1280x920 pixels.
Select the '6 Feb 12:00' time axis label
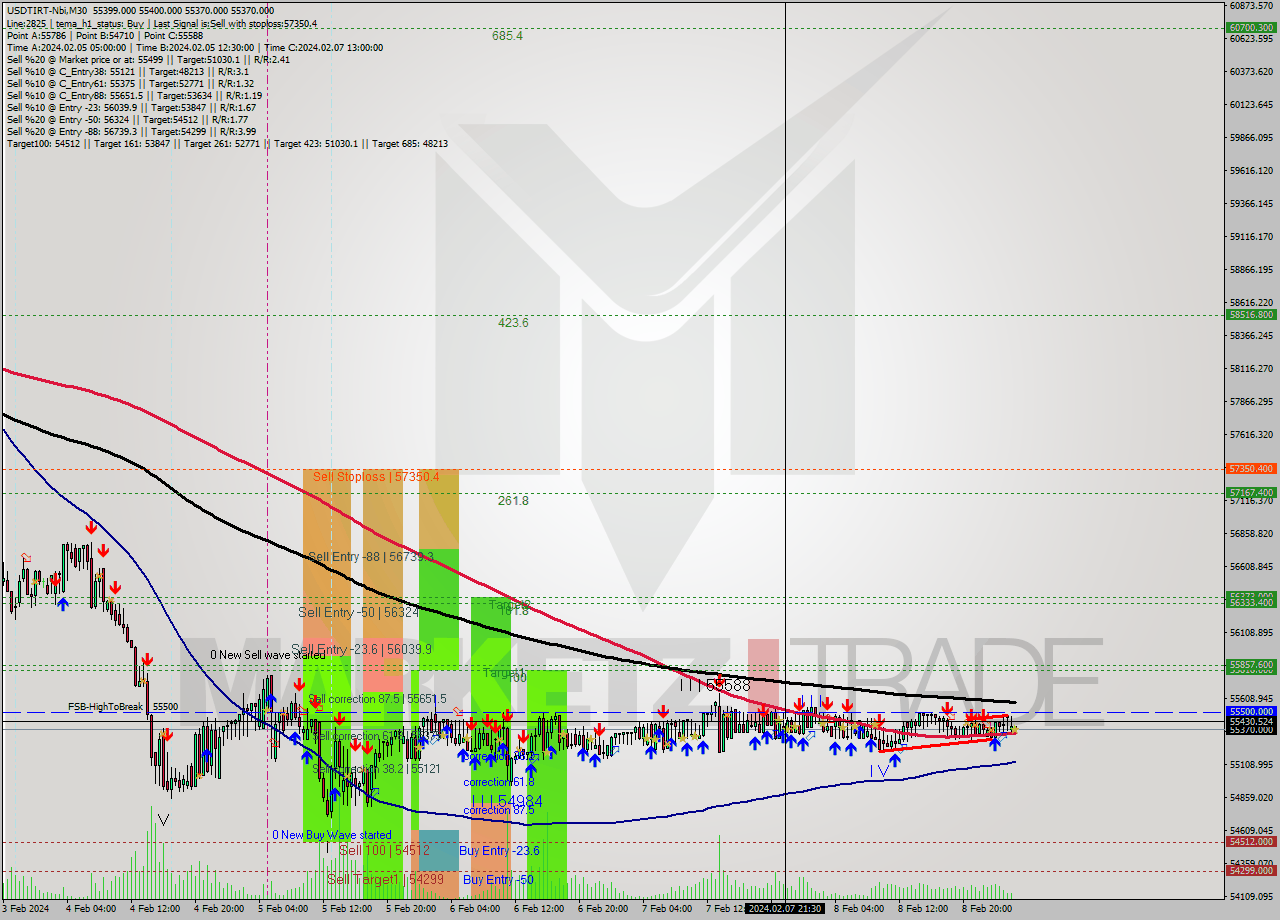pos(539,909)
